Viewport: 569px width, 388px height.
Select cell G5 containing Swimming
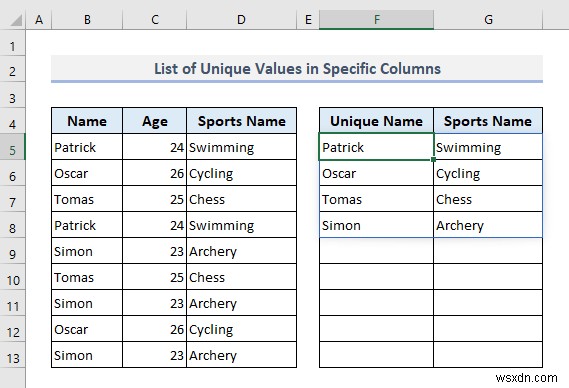pos(488,147)
